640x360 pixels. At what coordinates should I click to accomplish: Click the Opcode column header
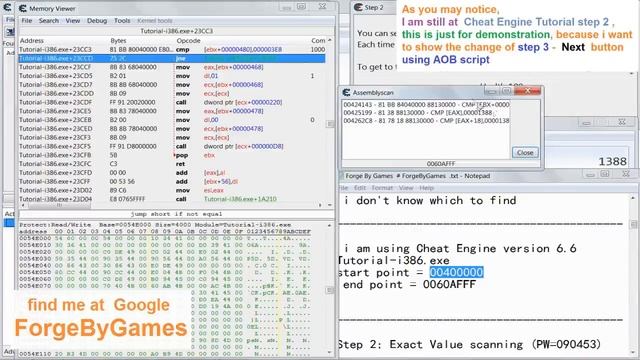click(x=188, y=41)
